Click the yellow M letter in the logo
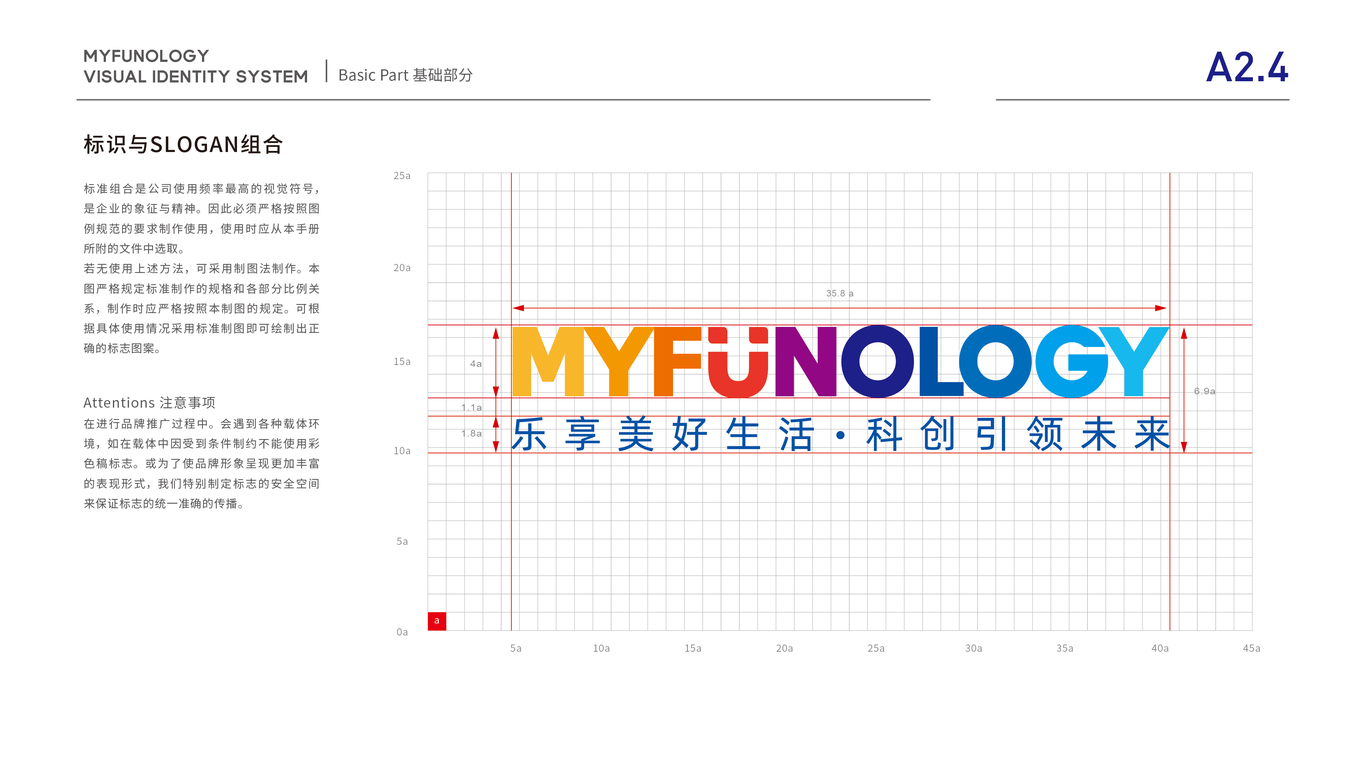The image size is (1366, 768). pos(547,361)
